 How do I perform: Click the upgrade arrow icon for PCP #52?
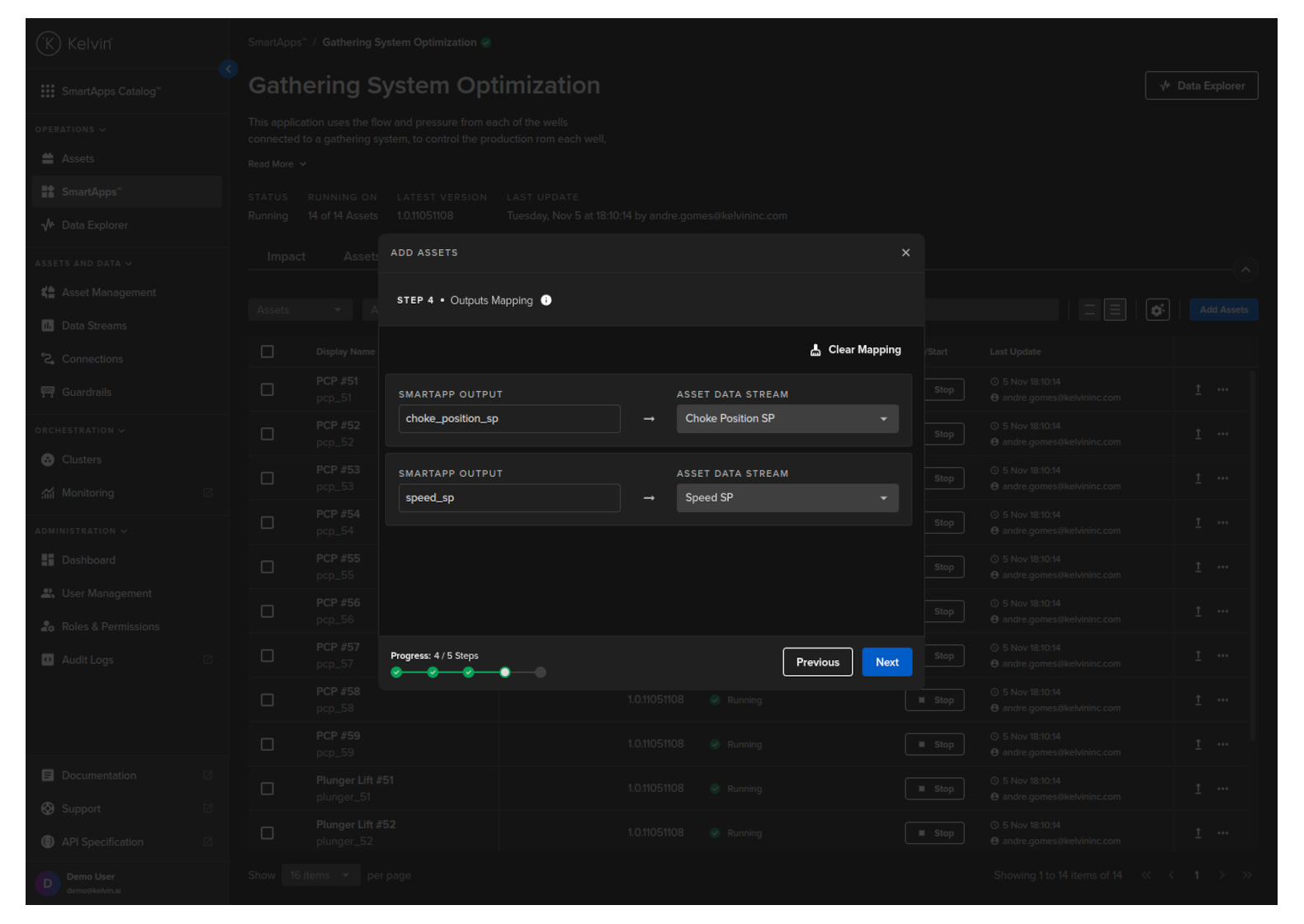pos(1198,434)
